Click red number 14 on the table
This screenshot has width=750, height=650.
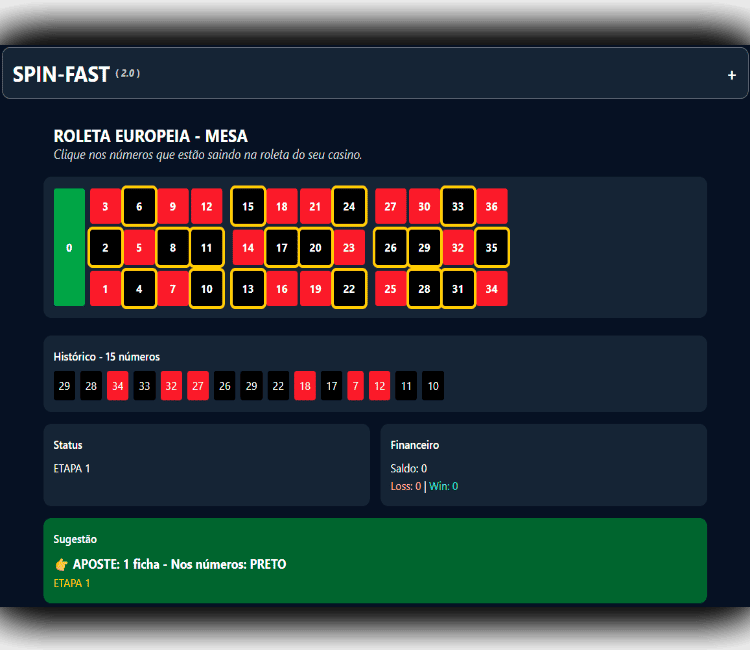(x=248, y=247)
